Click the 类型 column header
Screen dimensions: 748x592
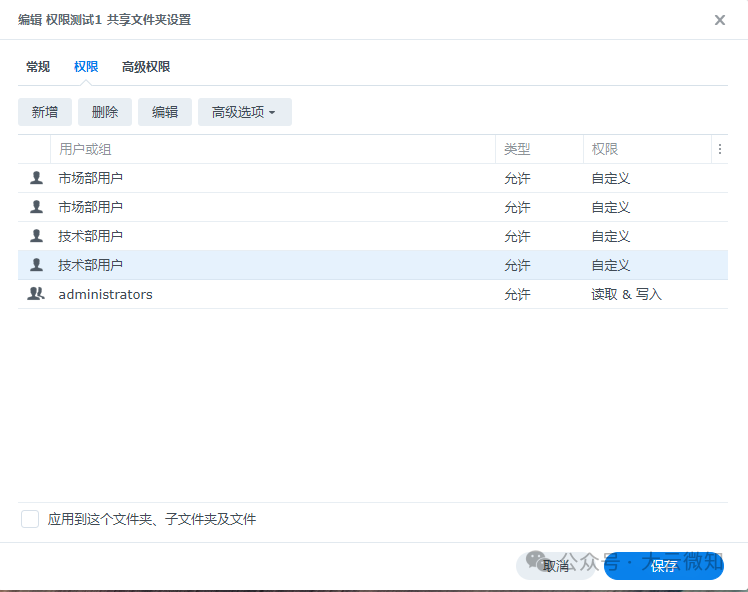pos(540,149)
